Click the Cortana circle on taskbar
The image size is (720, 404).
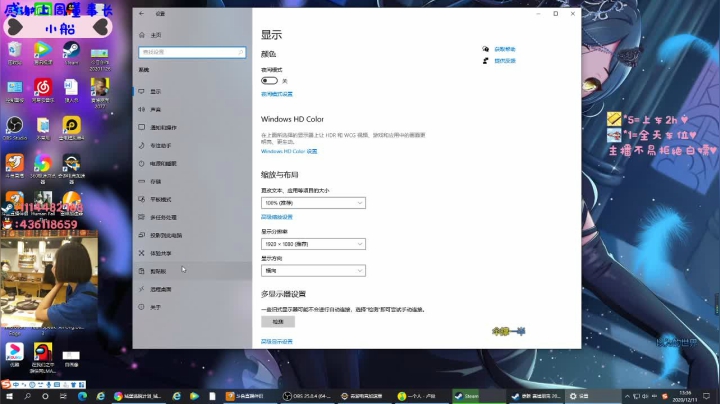click(45, 396)
